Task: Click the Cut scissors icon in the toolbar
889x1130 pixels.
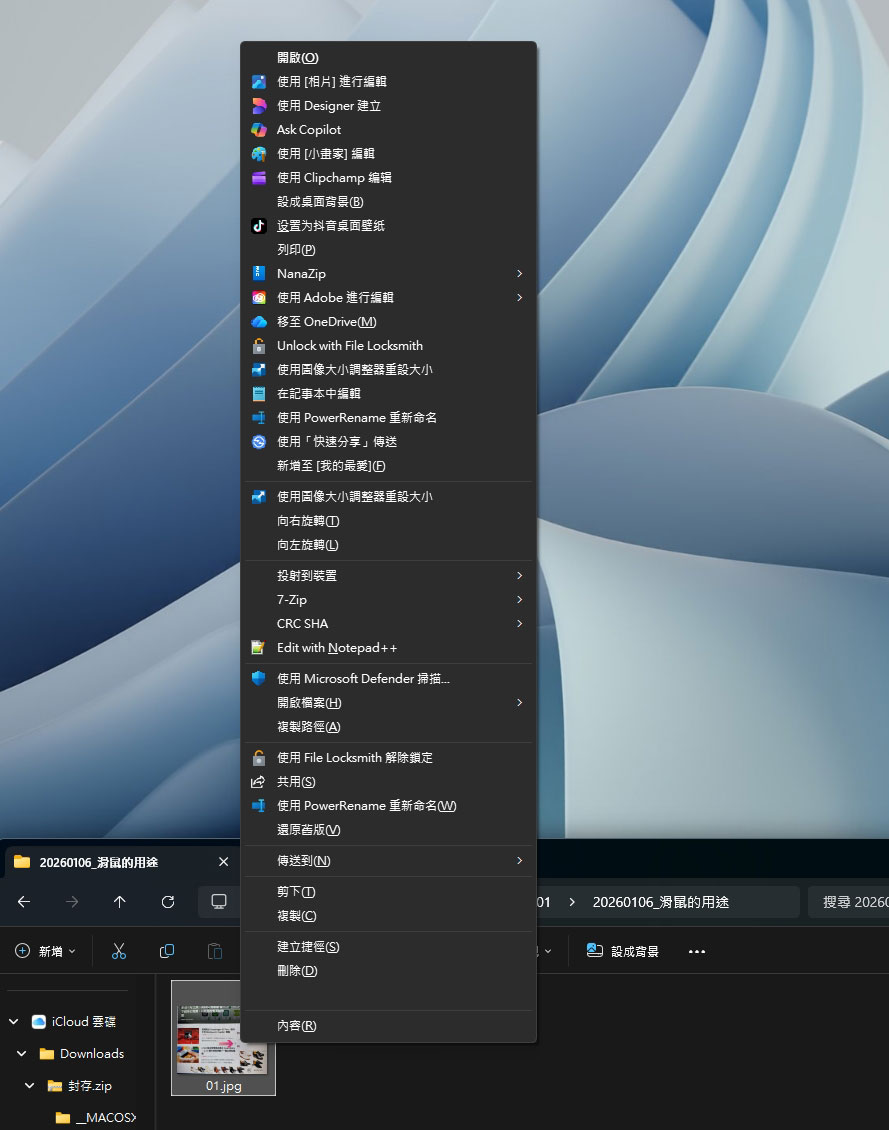Action: click(x=118, y=951)
